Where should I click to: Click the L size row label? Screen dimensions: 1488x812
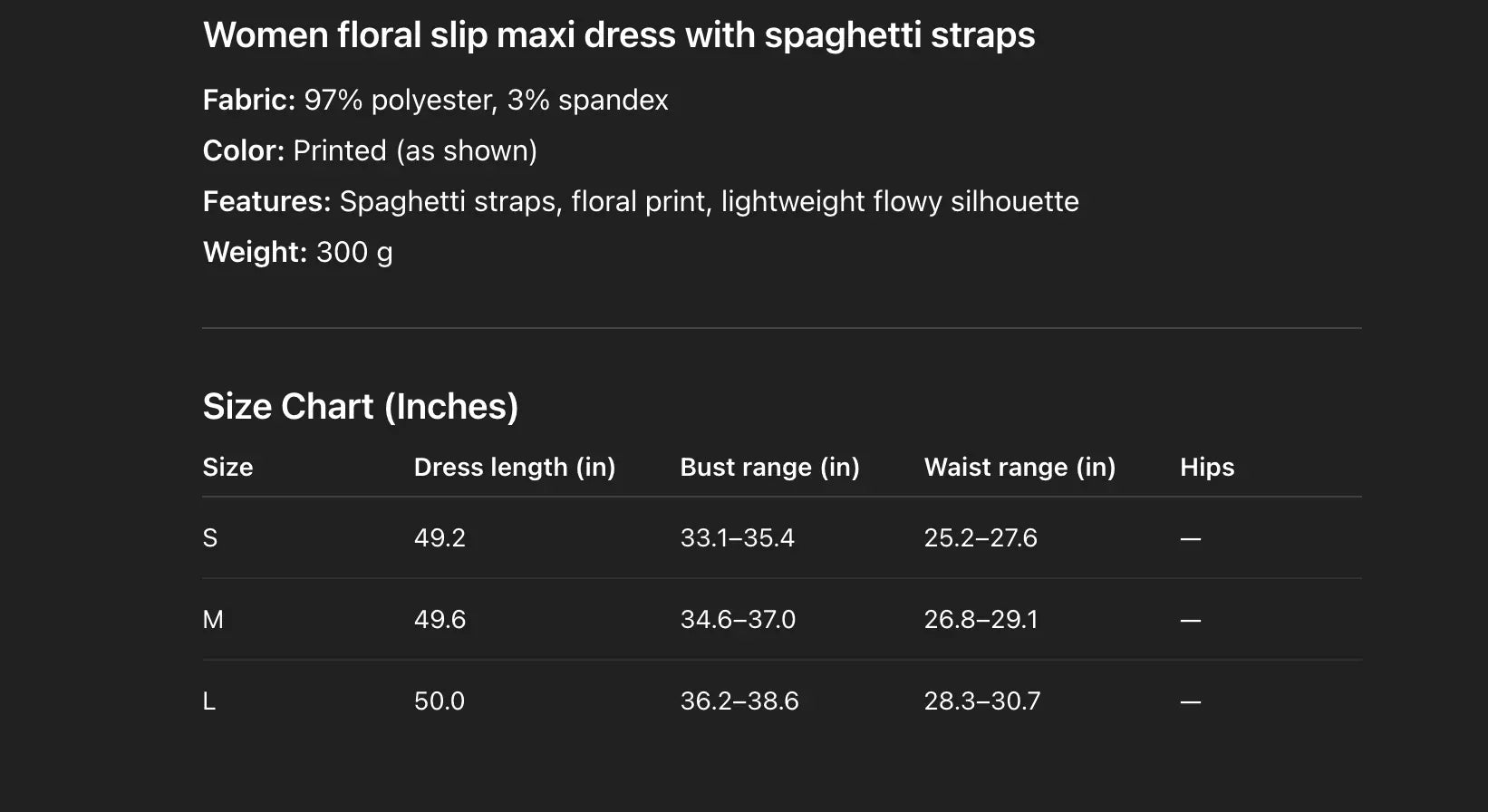click(x=209, y=701)
